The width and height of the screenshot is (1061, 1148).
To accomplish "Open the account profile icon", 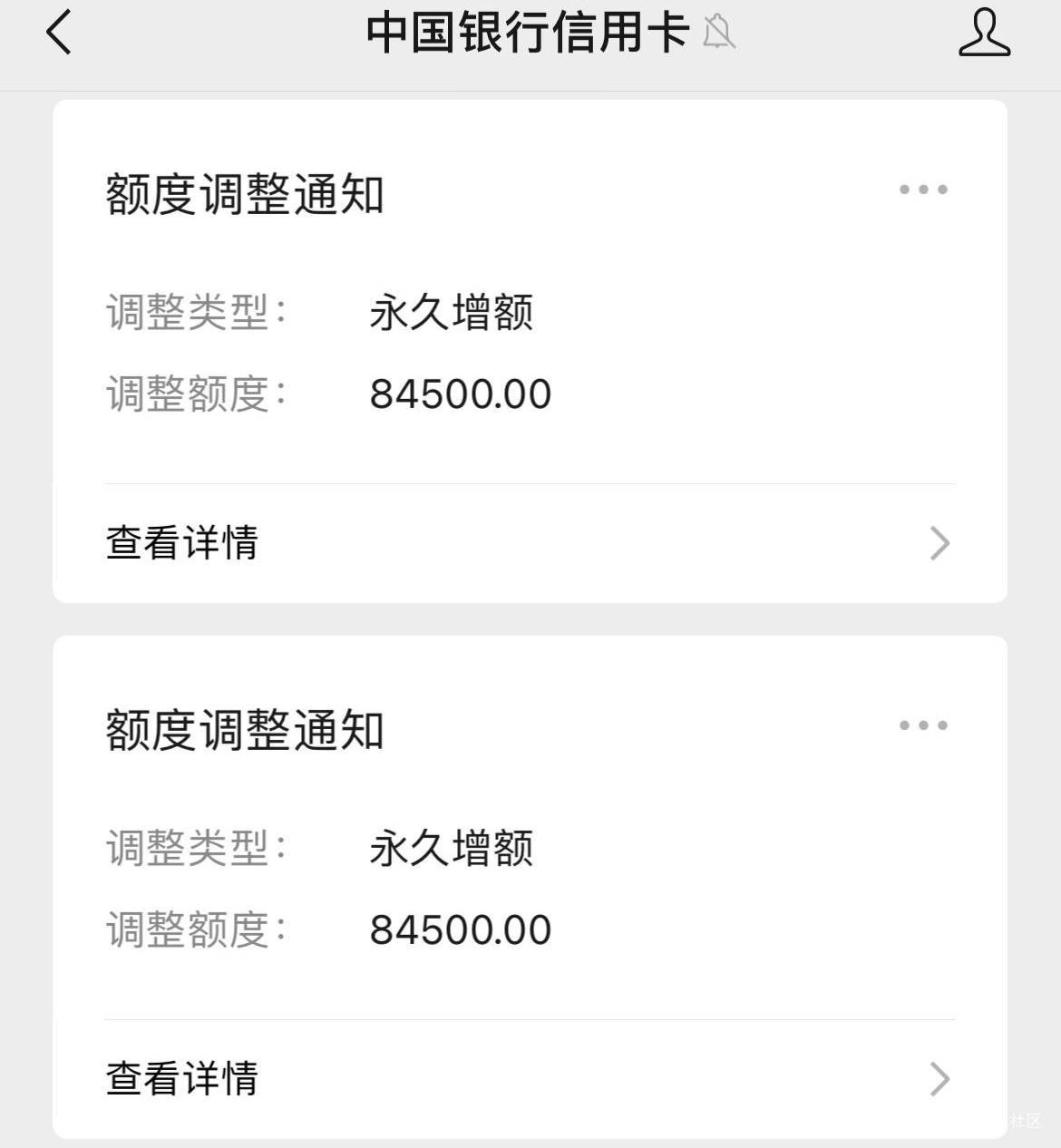I will coord(984,33).
